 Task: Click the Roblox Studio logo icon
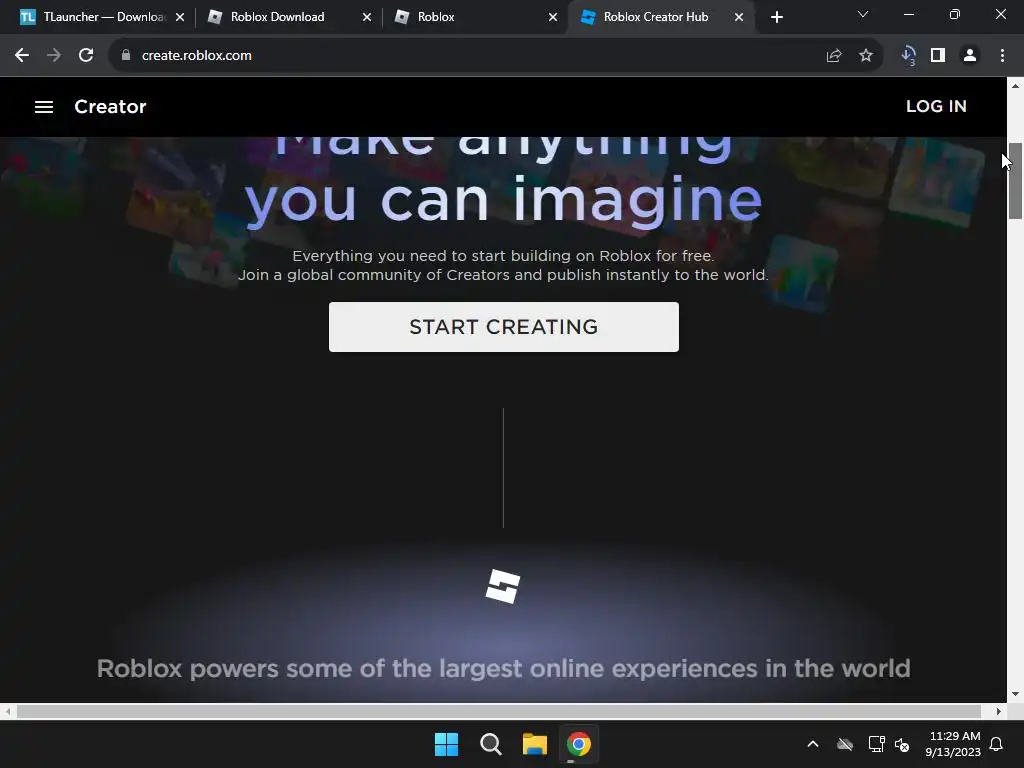(503, 586)
